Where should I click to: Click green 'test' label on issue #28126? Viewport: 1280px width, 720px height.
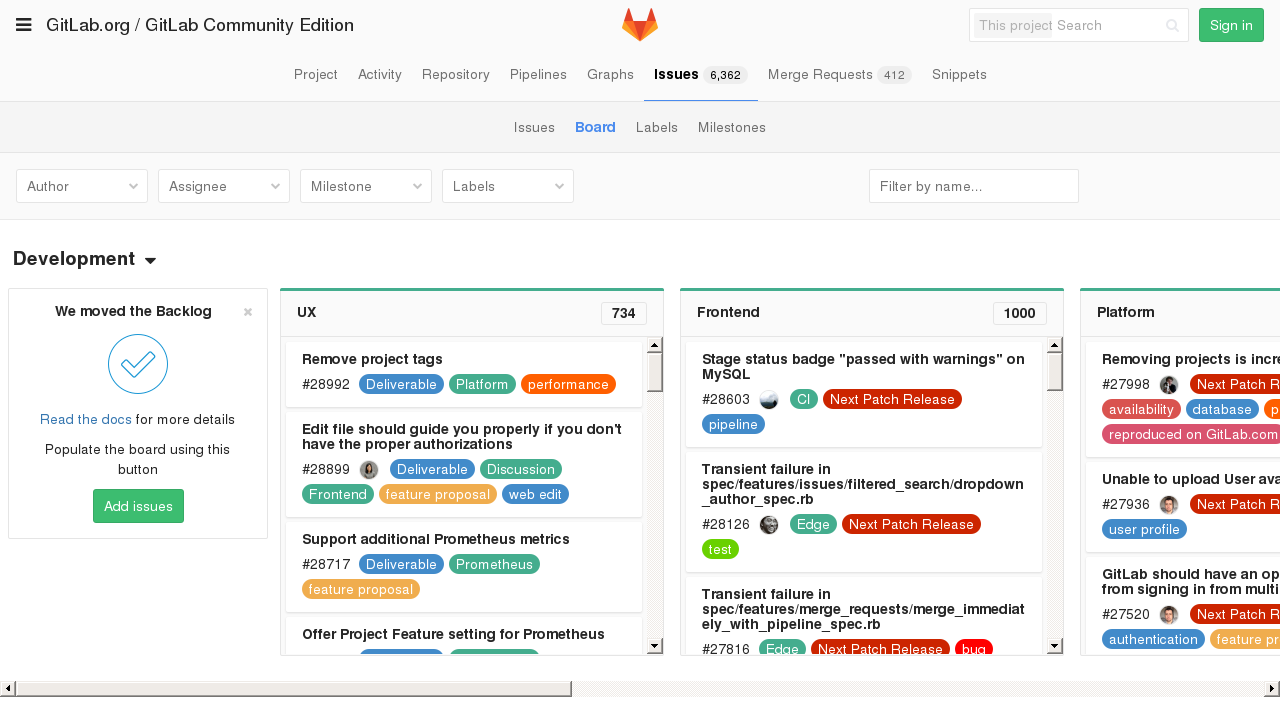720,549
